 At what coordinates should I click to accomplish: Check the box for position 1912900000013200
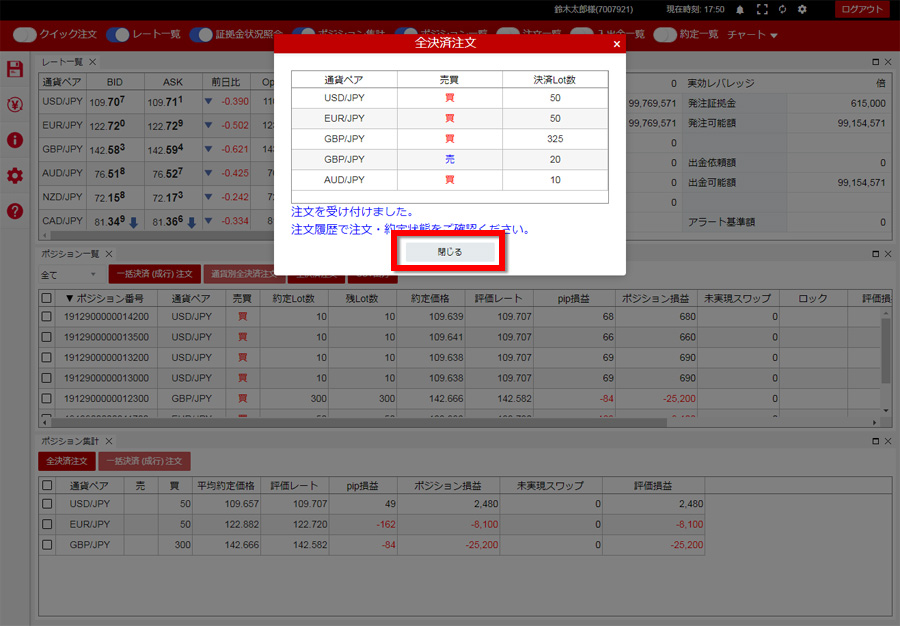pos(46,357)
